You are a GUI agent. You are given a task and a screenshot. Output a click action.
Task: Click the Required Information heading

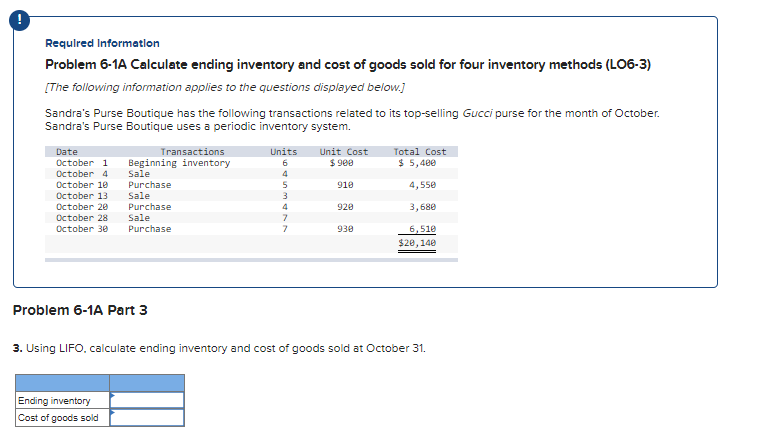point(102,43)
